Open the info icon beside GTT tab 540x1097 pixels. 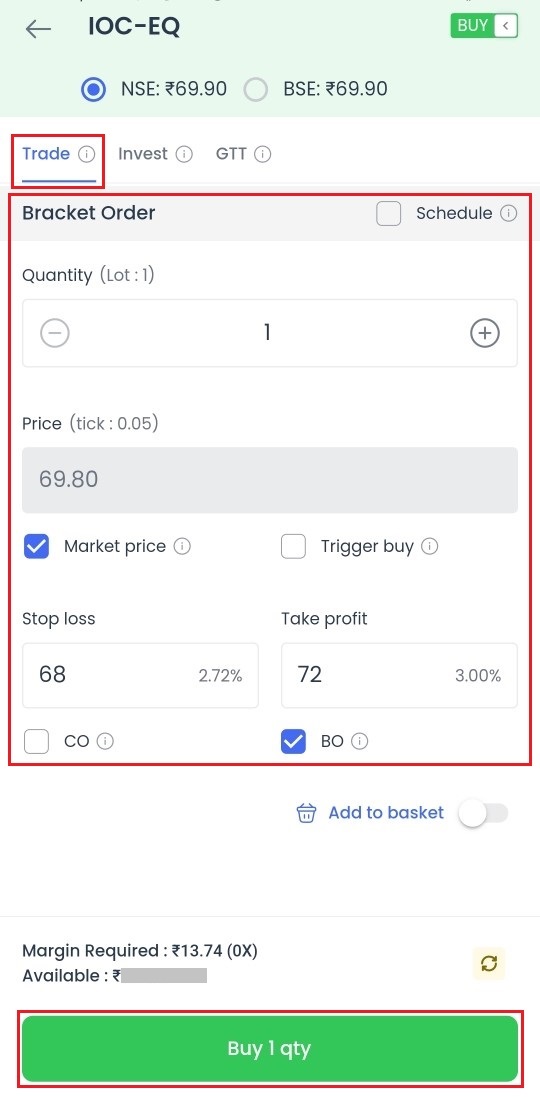pyautogui.click(x=263, y=154)
